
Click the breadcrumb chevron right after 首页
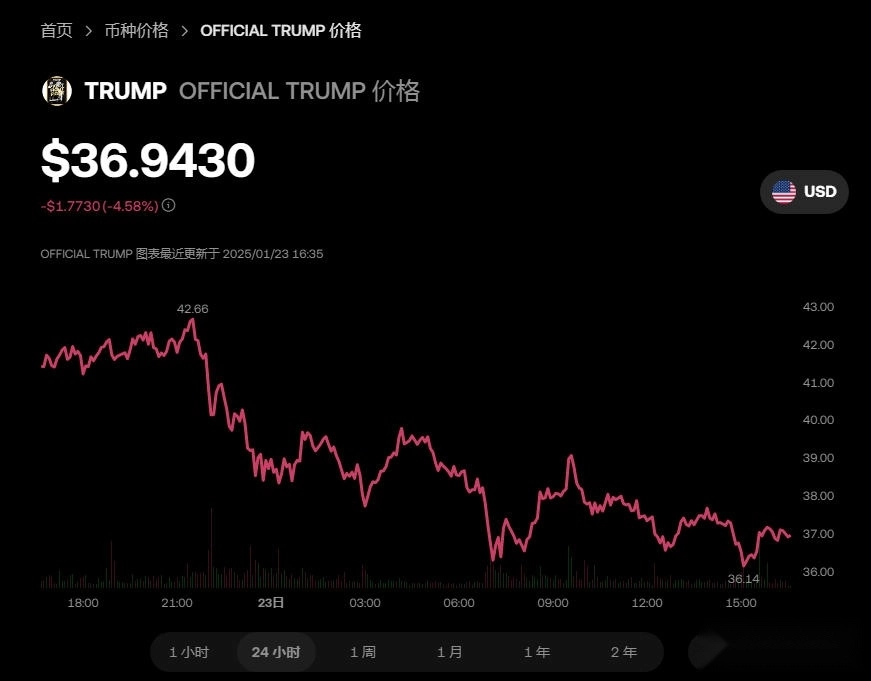pos(89,31)
